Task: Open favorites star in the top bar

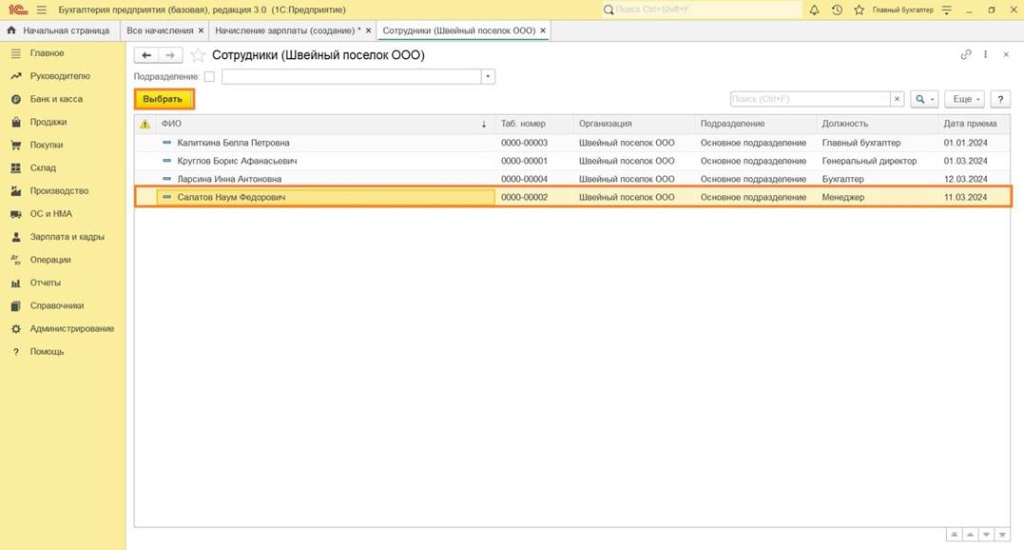Action: pyautogui.click(x=858, y=10)
